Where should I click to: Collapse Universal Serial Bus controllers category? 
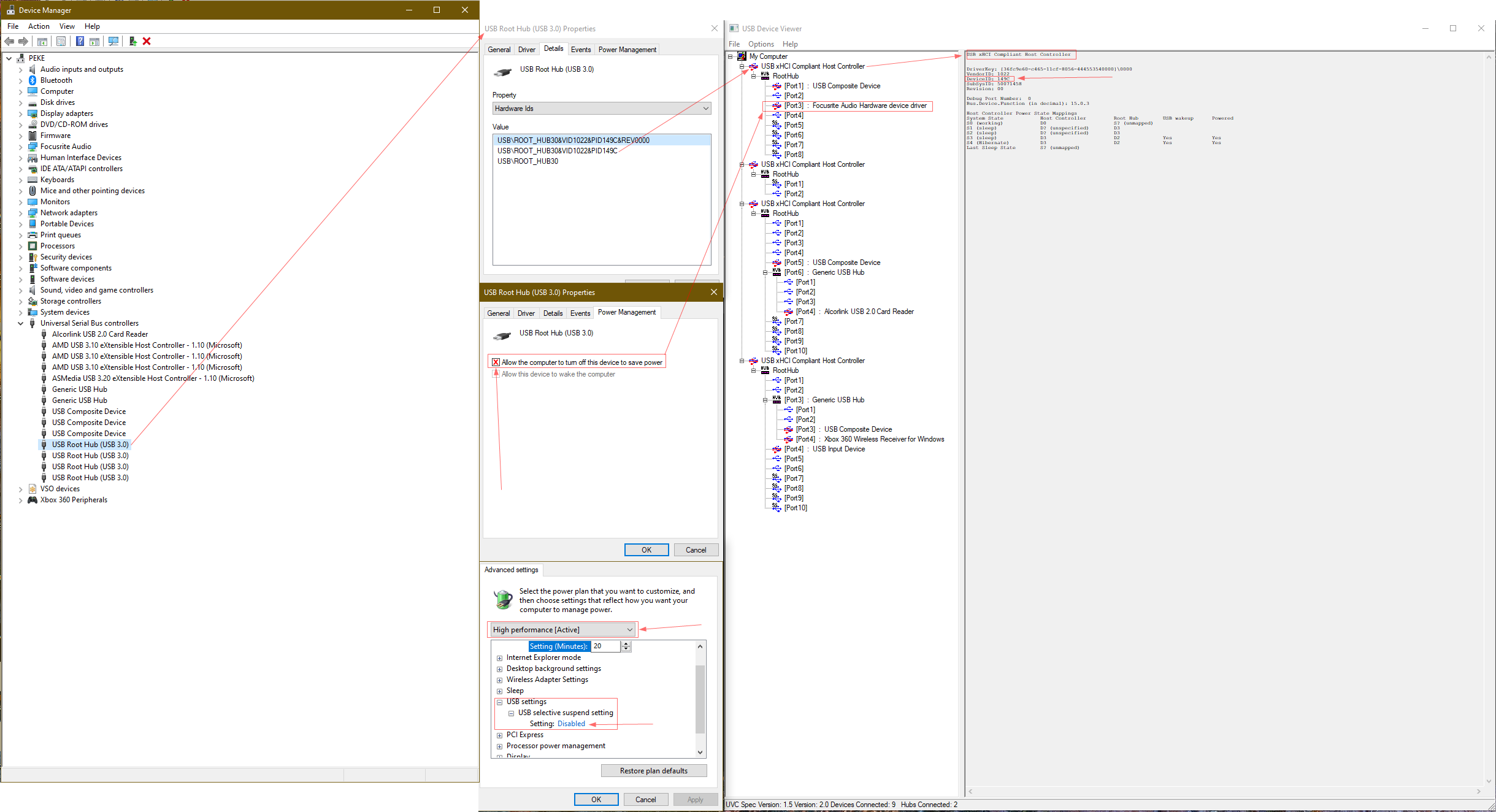pos(20,323)
